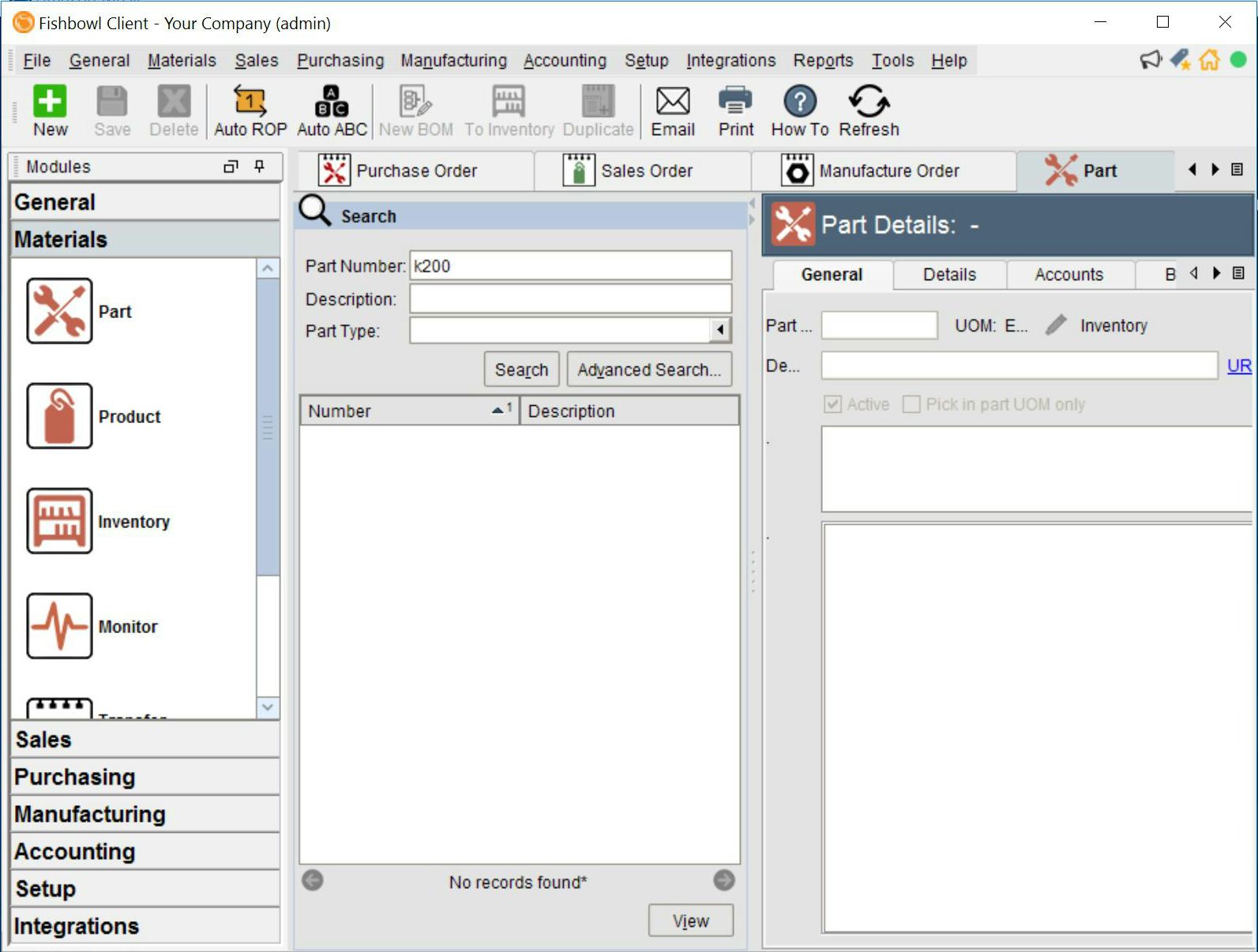Collapse the Materials module group
The width and height of the screenshot is (1258, 952).
[x=145, y=239]
